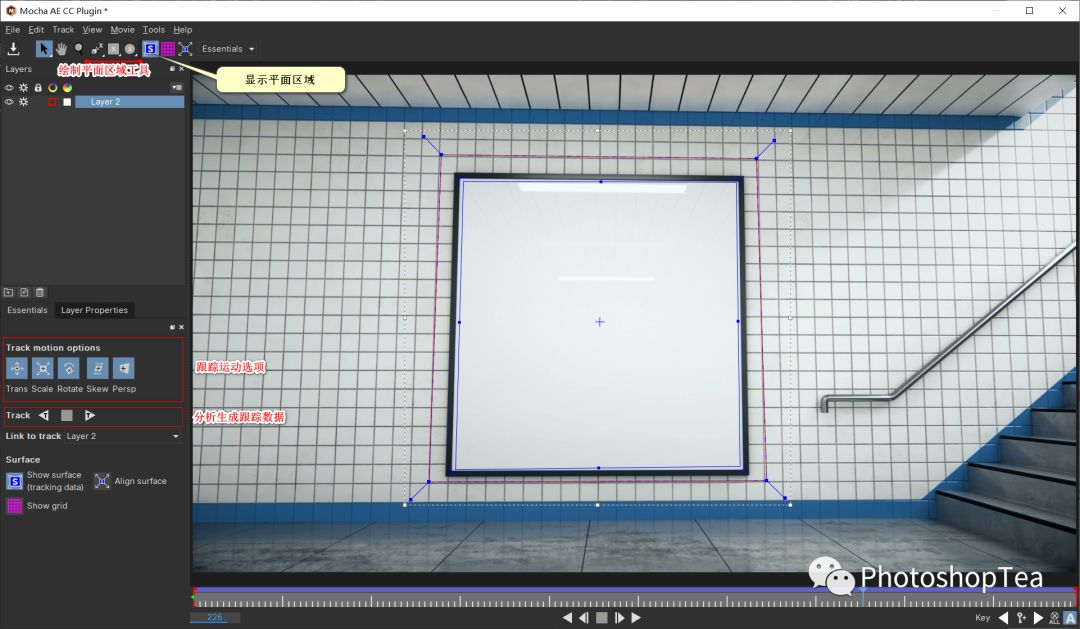Click Align surface icon in top toolbar
This screenshot has height=629, width=1080.
(x=185, y=49)
